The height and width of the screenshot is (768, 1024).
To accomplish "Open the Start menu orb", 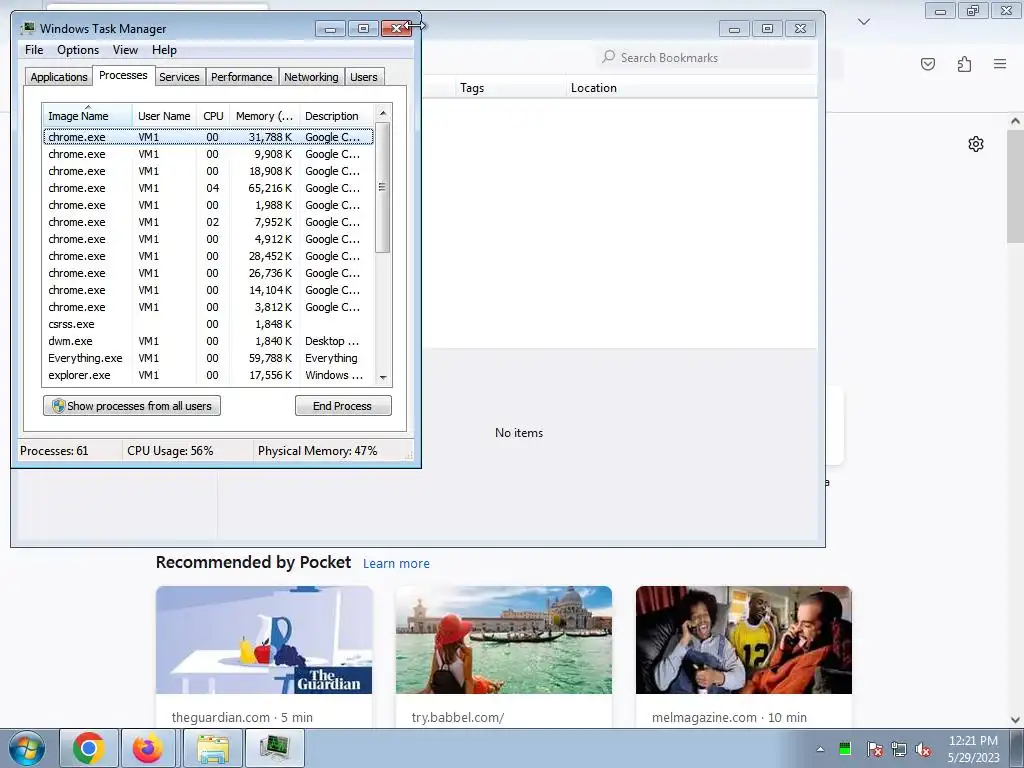I will tap(27, 748).
